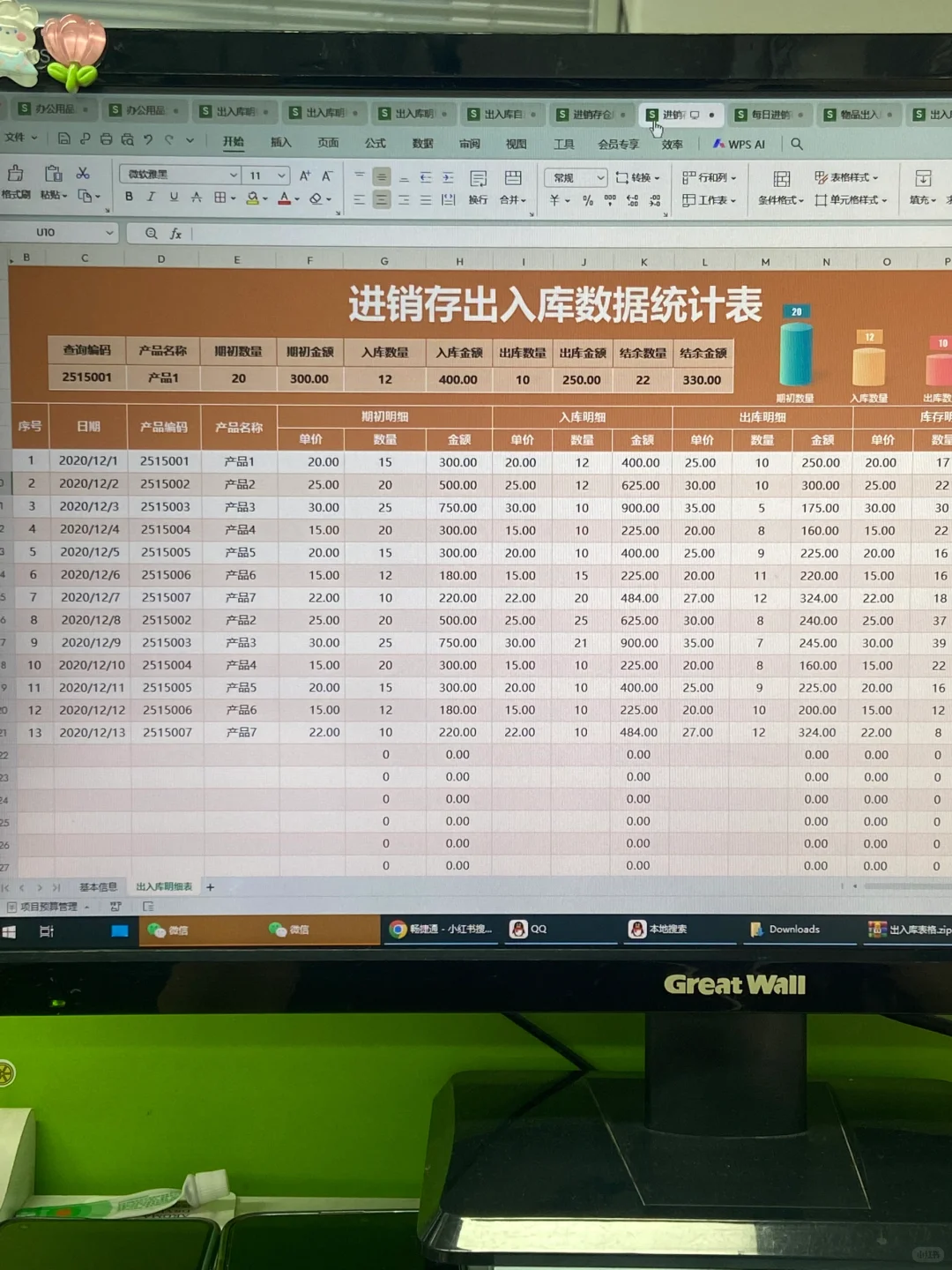This screenshot has height=1270, width=952.
Task: Toggle Middle vertical alignment
Action: click(x=381, y=176)
